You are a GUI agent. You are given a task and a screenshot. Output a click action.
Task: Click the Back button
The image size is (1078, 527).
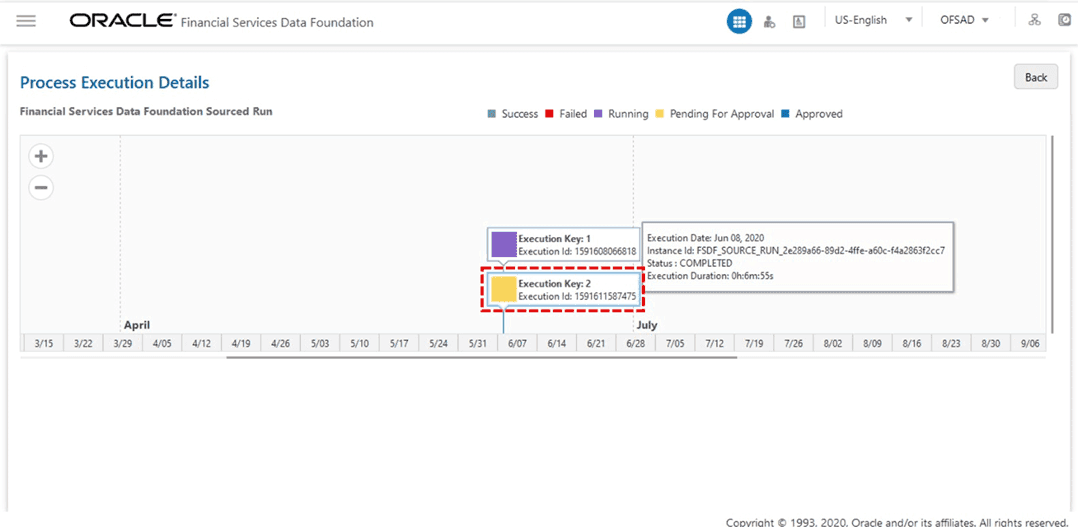(1035, 77)
